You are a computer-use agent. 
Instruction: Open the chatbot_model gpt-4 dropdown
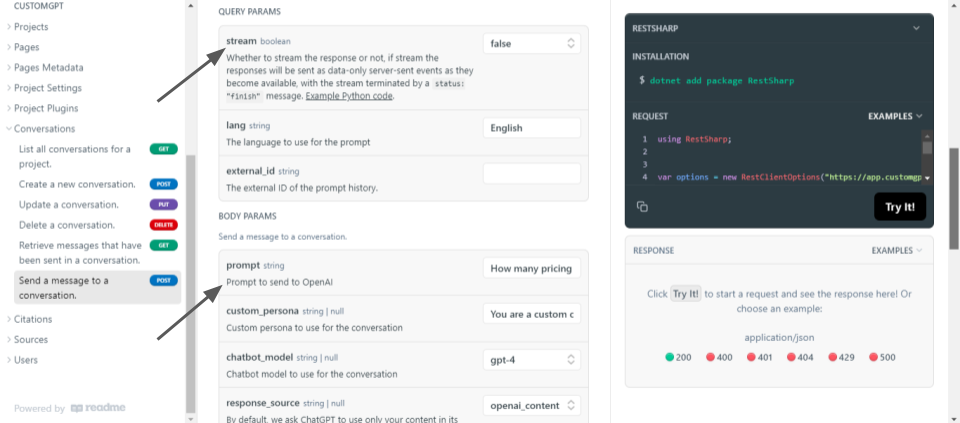pyautogui.click(x=531, y=360)
